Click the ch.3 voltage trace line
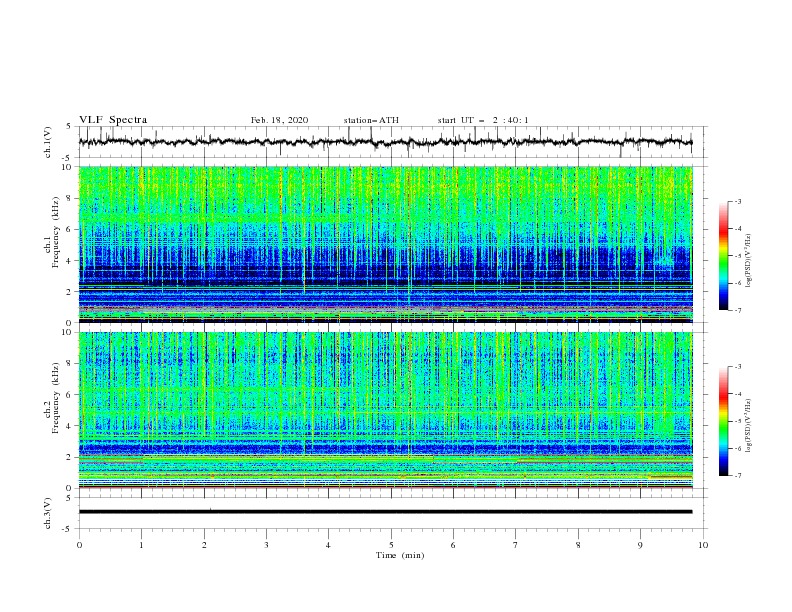This screenshot has width=792, height=612. [x=385, y=512]
